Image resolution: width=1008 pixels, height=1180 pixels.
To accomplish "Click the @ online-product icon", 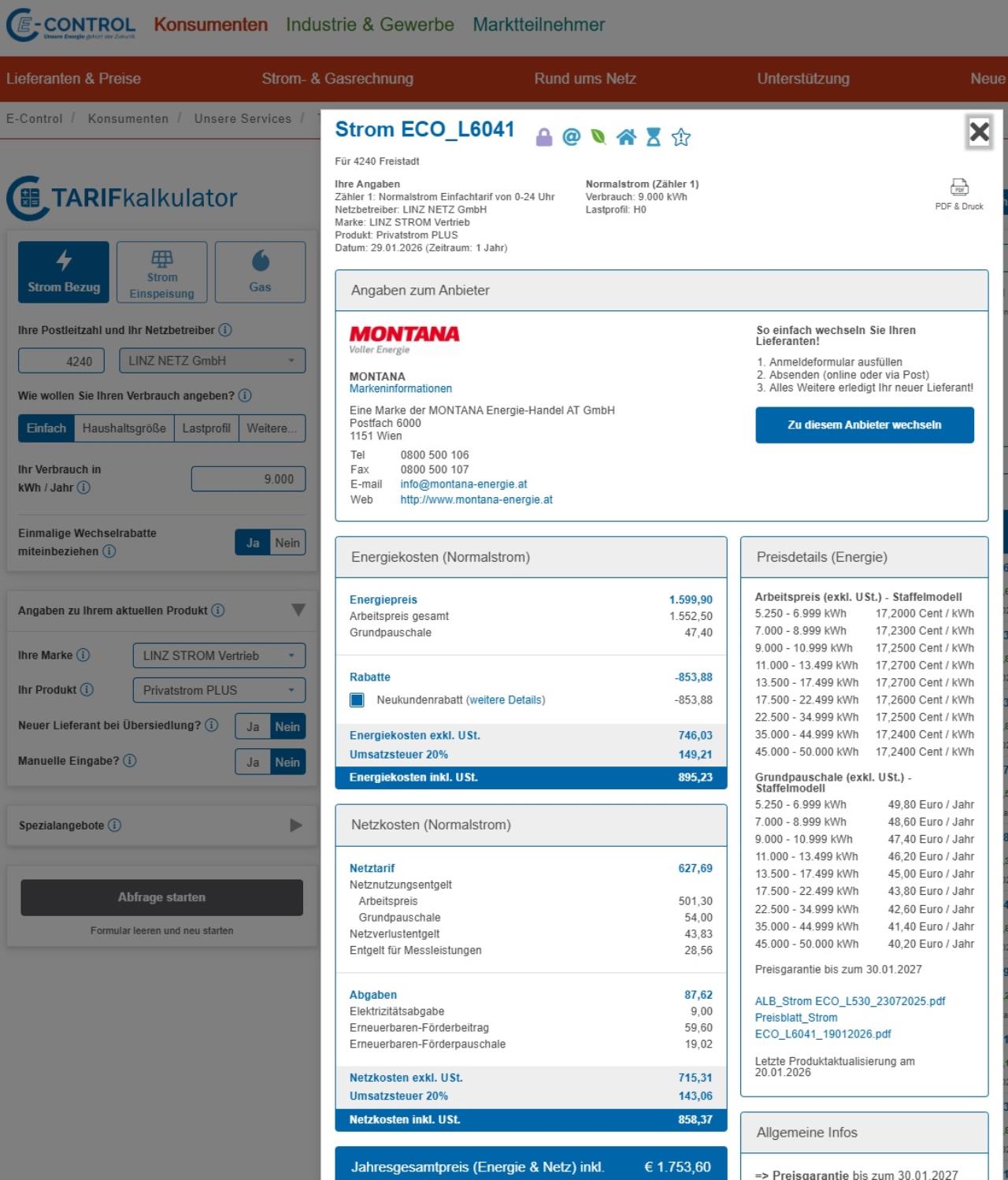I will click(571, 137).
